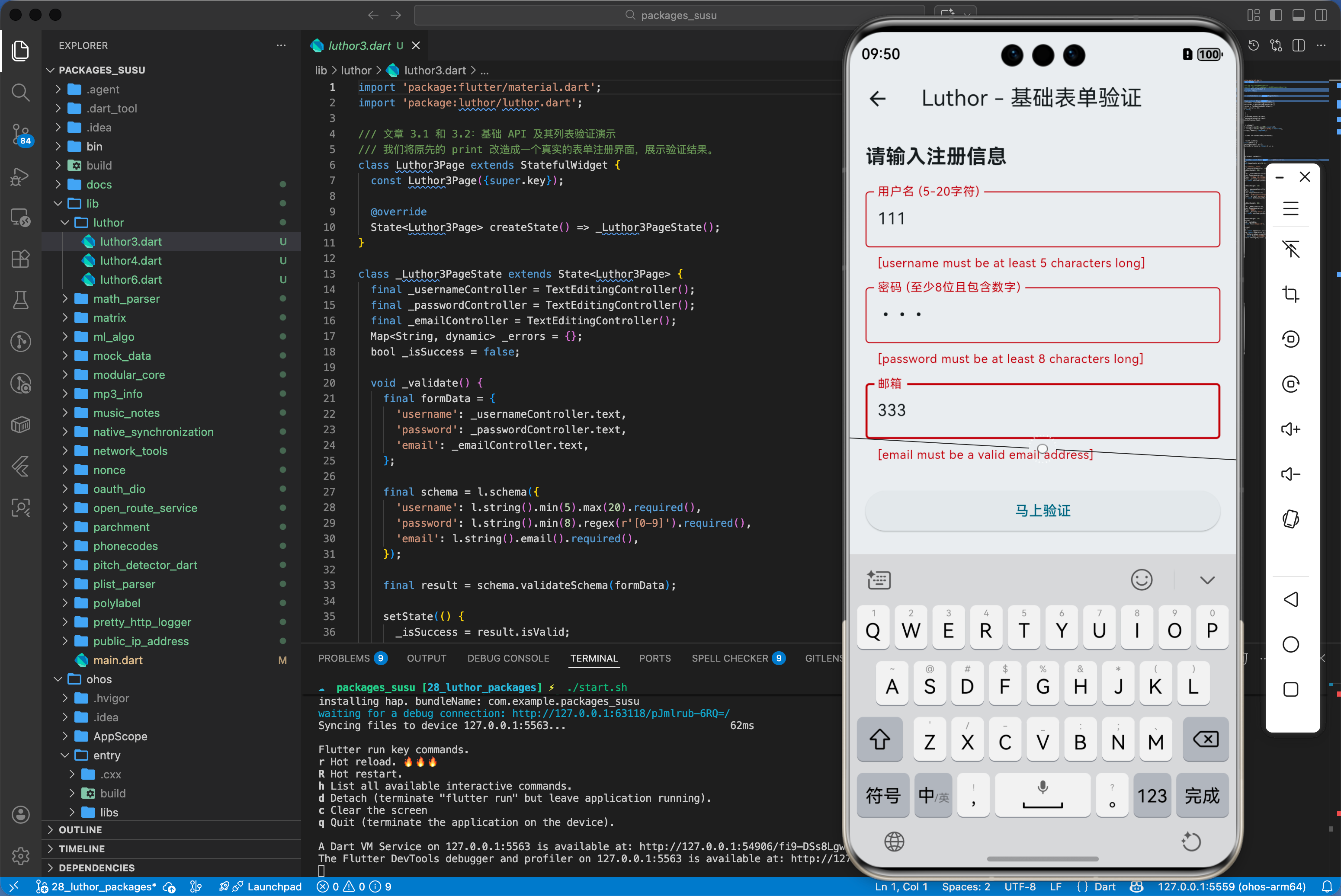Switch to DEBUG CONSOLE panel tab

[507, 658]
